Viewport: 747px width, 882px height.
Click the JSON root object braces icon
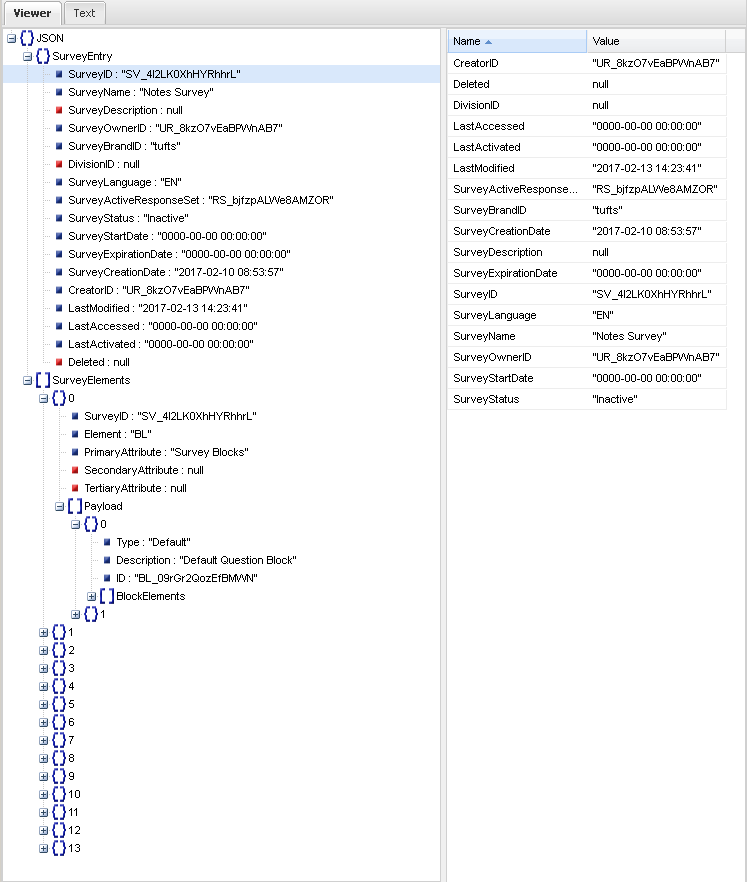[x=27, y=38]
